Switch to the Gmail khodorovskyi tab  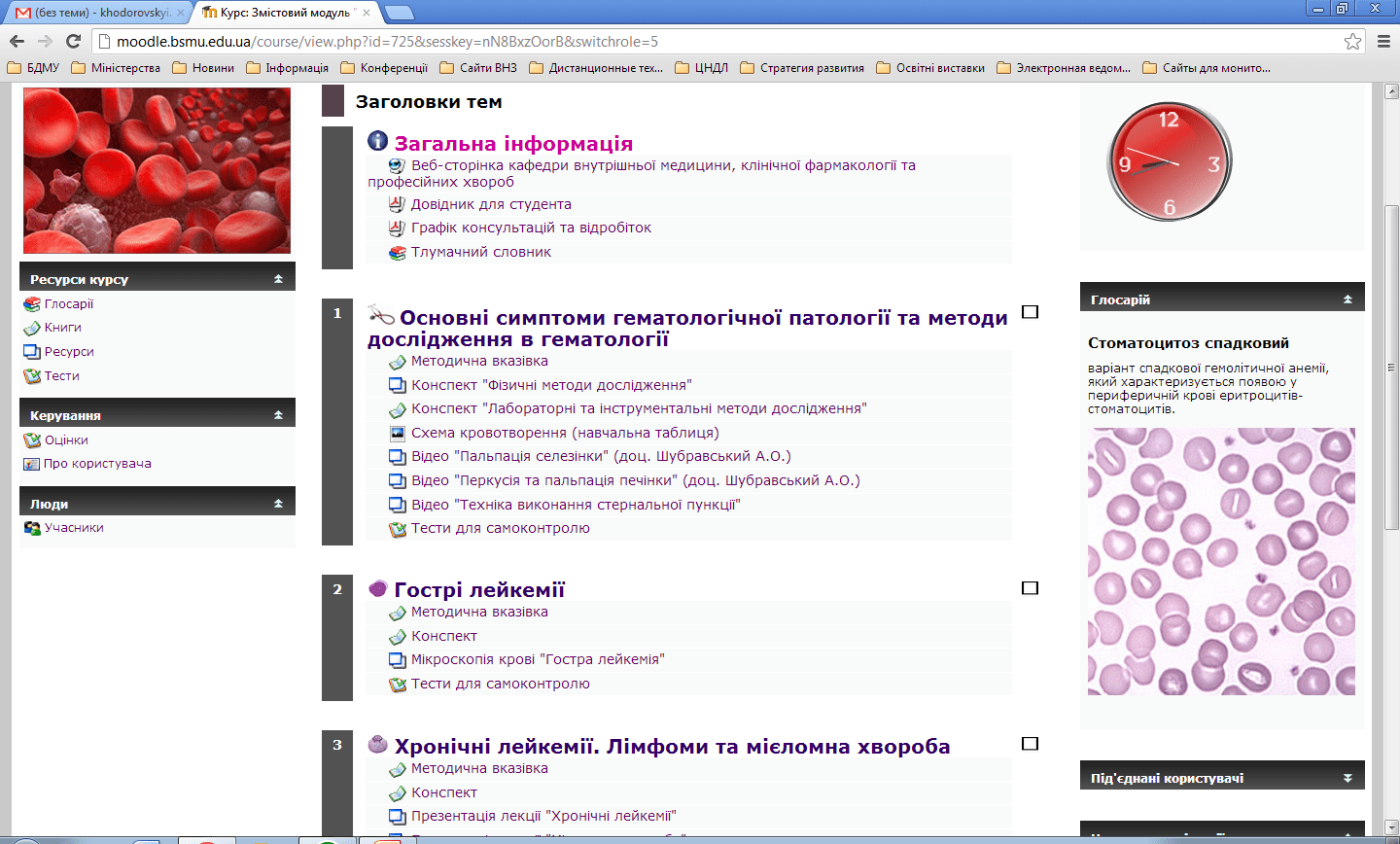(x=99, y=13)
